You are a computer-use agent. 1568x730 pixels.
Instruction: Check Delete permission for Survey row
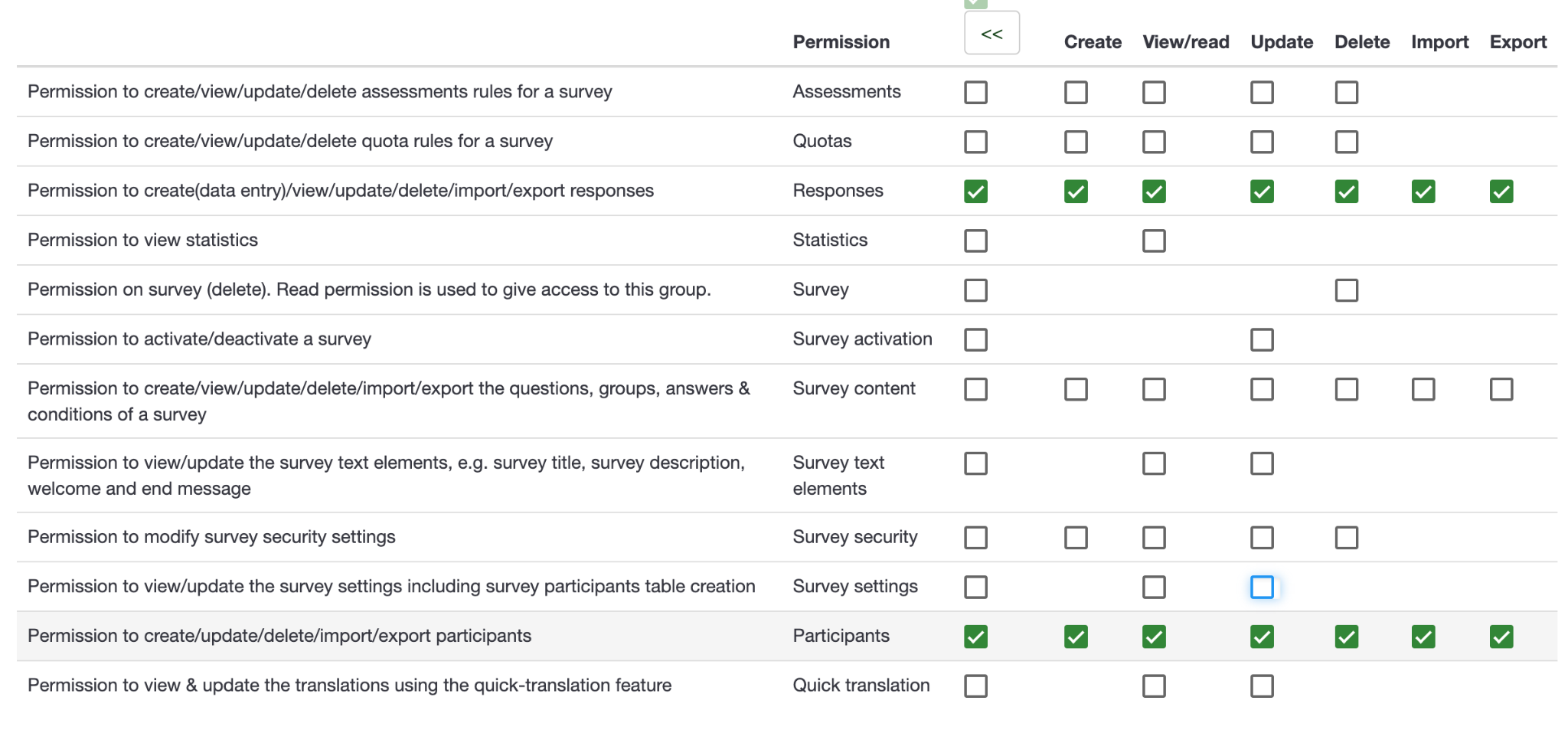pyautogui.click(x=1346, y=290)
